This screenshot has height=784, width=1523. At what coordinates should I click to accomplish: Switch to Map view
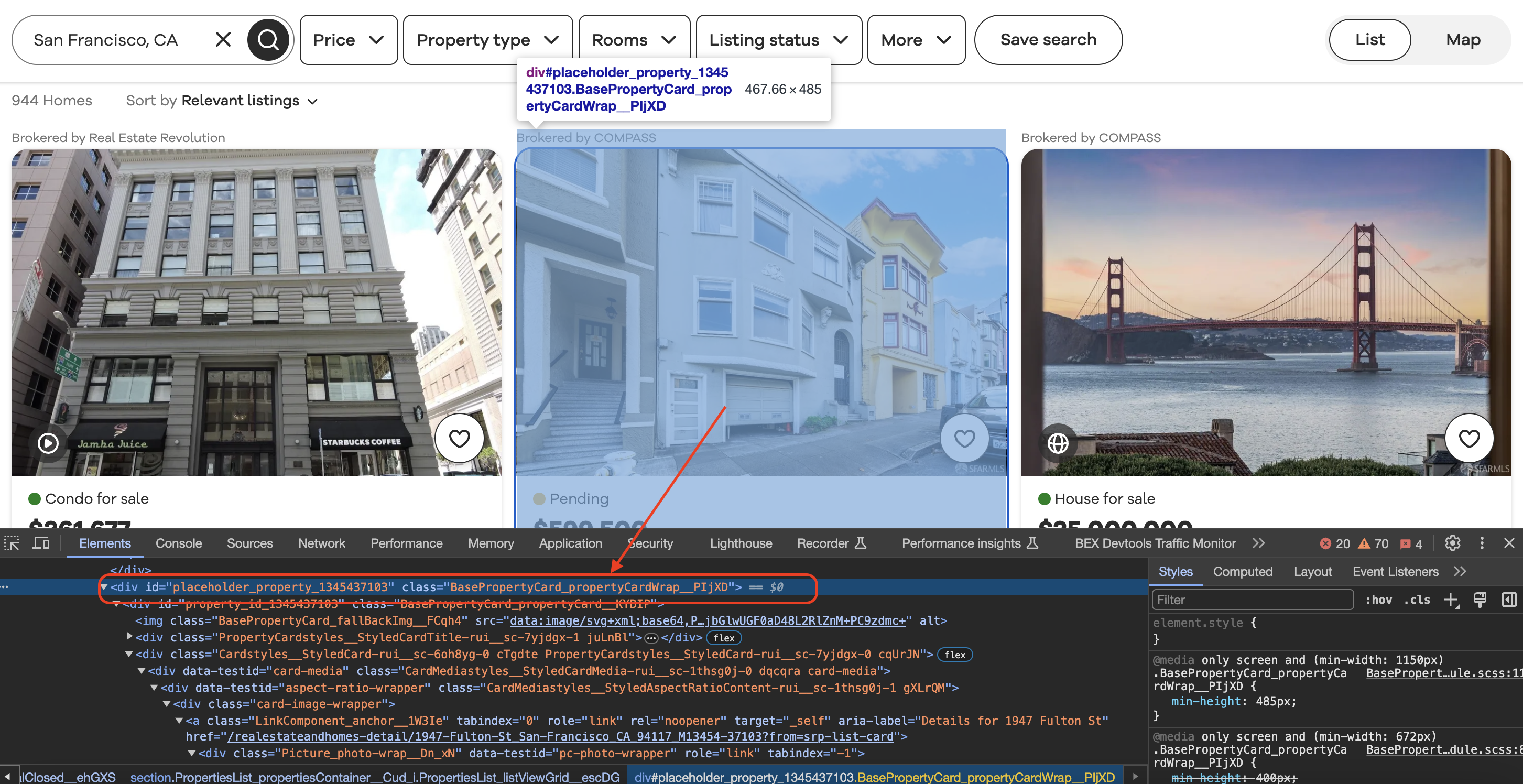(x=1463, y=40)
